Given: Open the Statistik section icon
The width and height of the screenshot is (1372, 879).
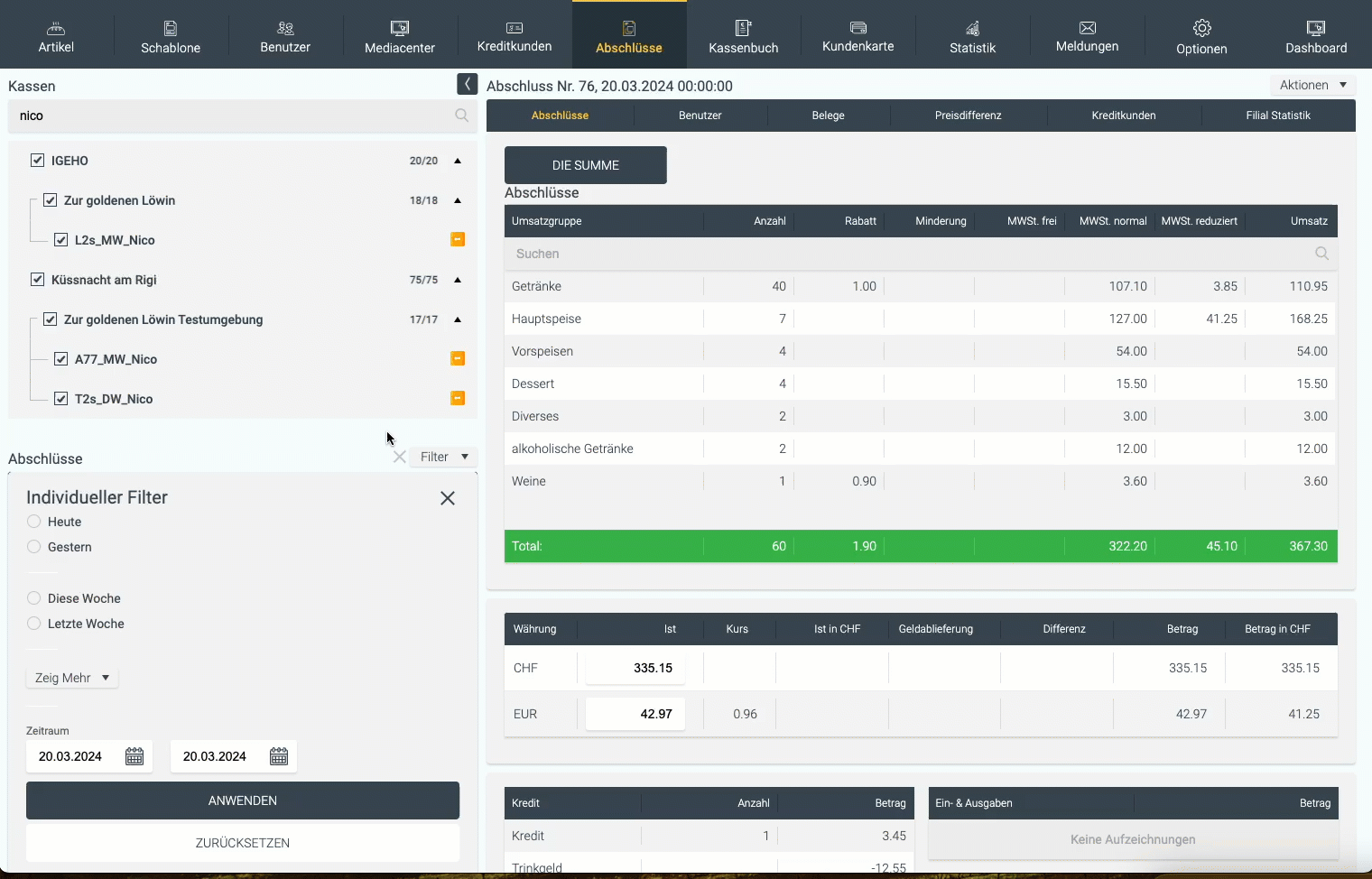Looking at the screenshot, I should point(973,28).
